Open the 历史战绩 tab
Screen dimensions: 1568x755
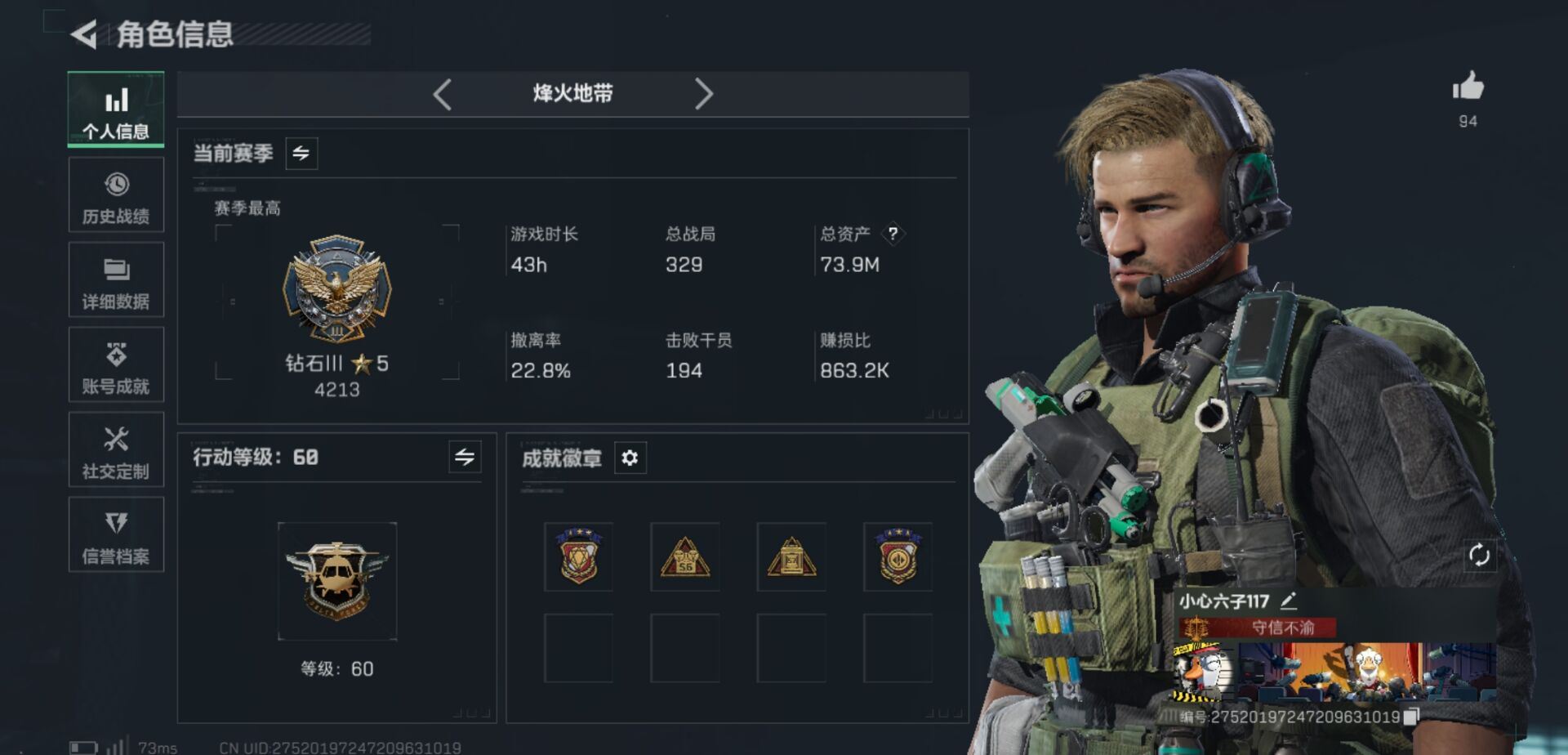point(116,195)
